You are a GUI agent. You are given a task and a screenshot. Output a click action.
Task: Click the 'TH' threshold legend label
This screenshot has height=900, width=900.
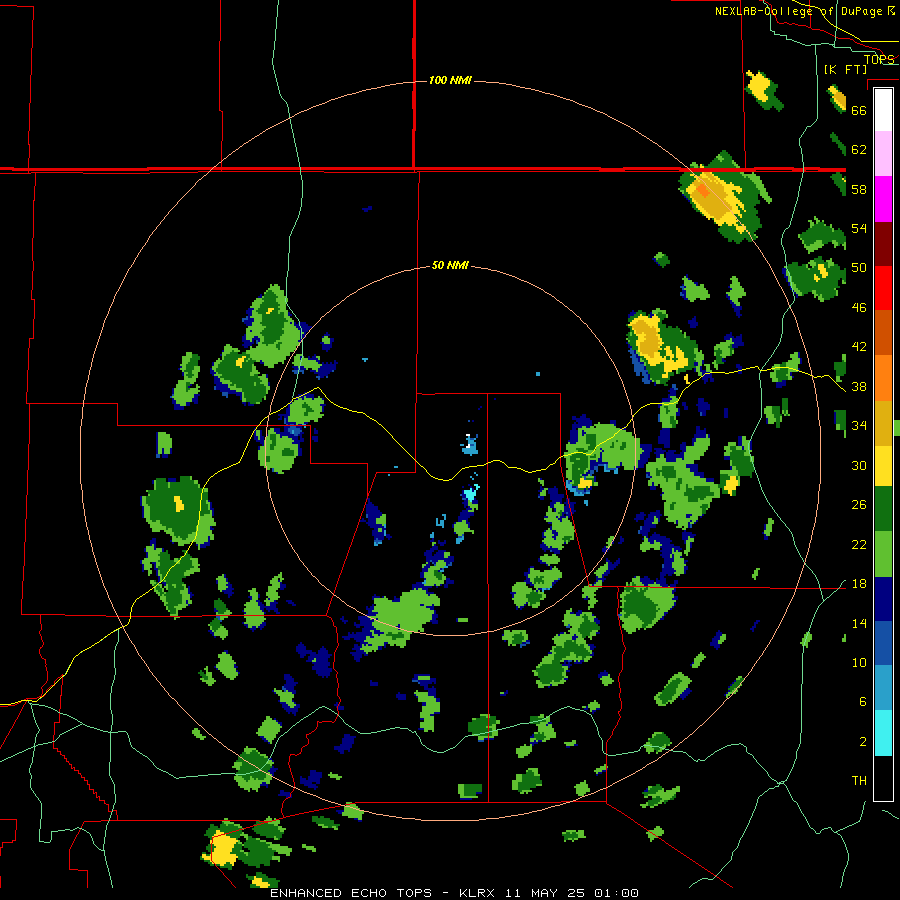click(x=859, y=781)
